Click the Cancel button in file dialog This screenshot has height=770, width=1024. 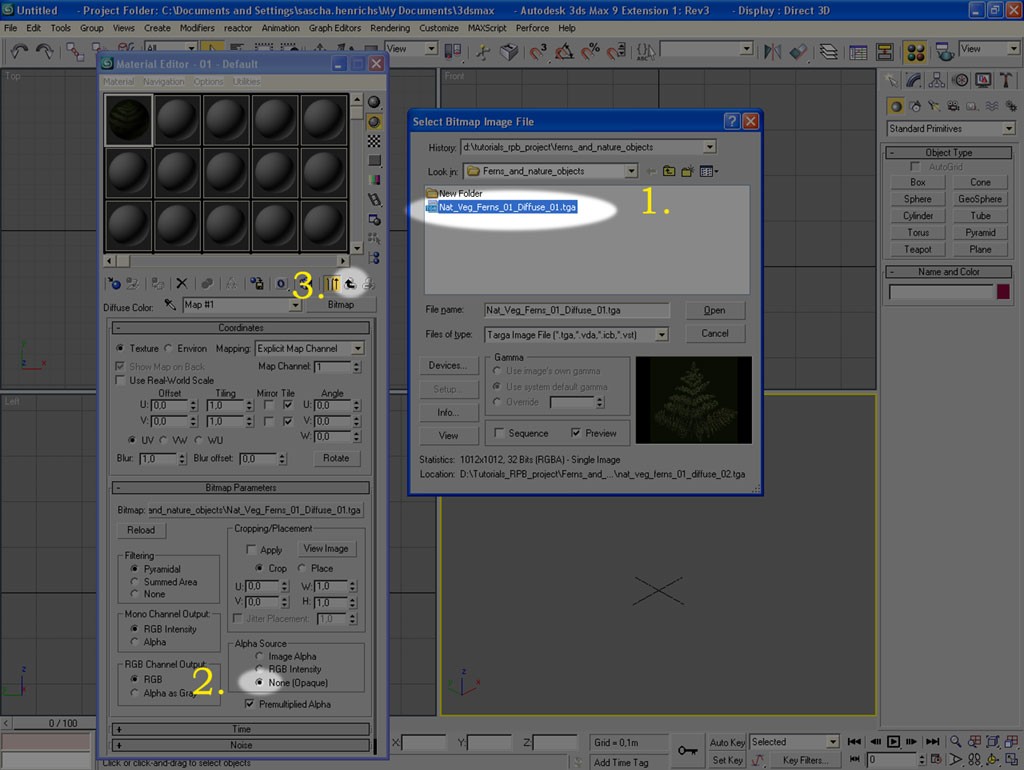click(714, 333)
